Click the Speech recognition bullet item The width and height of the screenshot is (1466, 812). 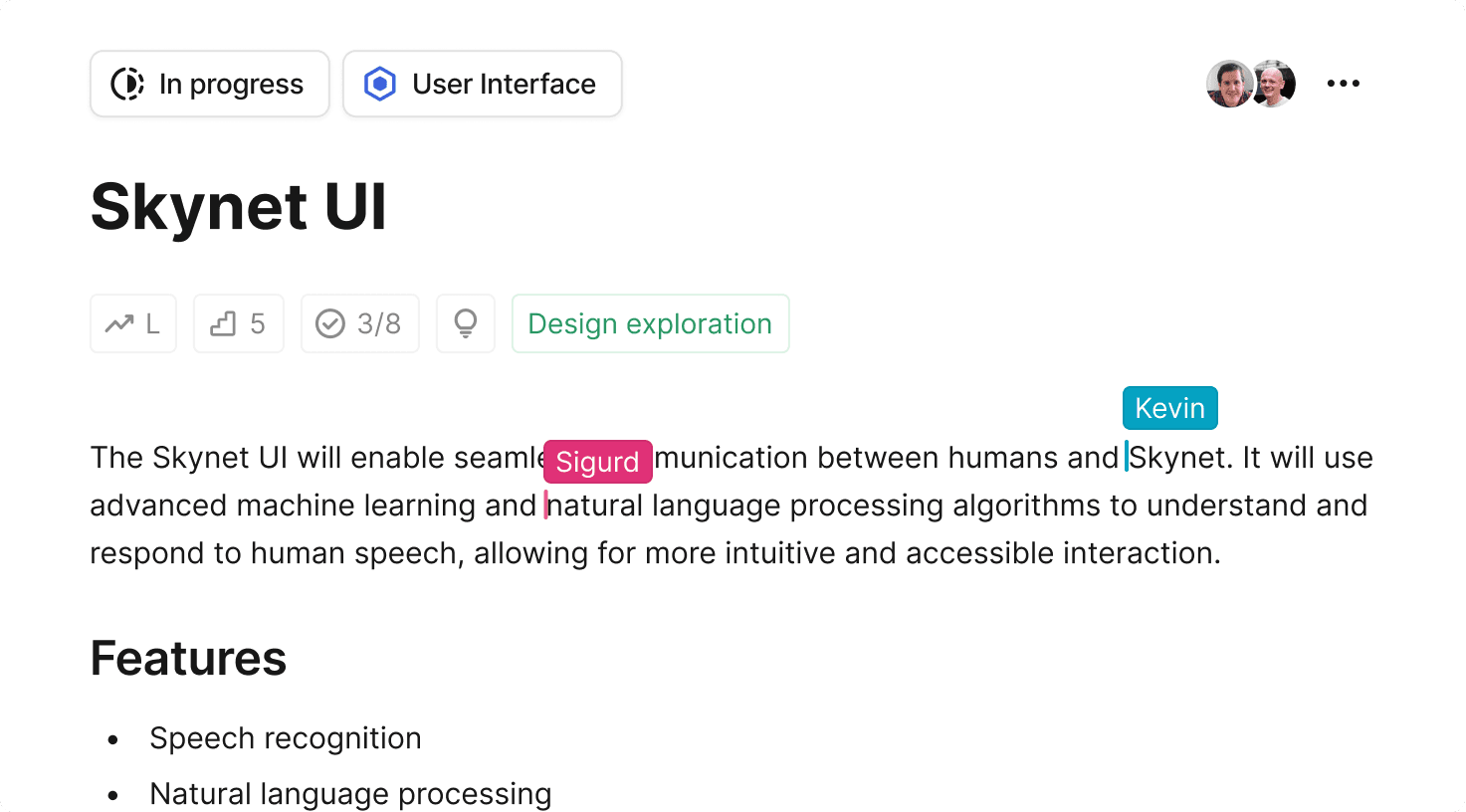click(x=285, y=738)
